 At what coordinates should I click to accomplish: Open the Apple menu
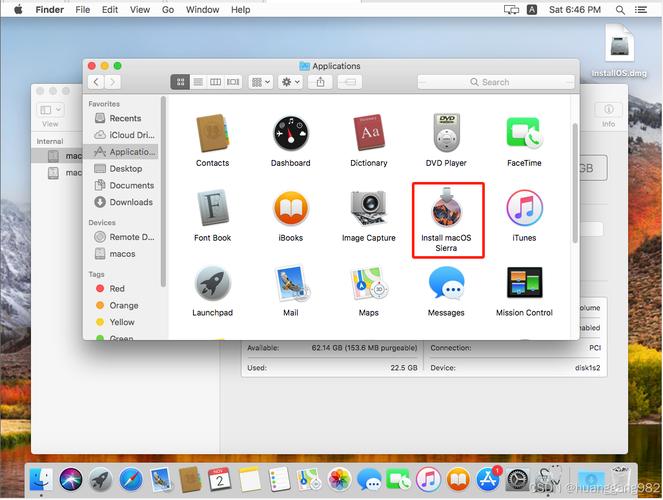point(18,9)
